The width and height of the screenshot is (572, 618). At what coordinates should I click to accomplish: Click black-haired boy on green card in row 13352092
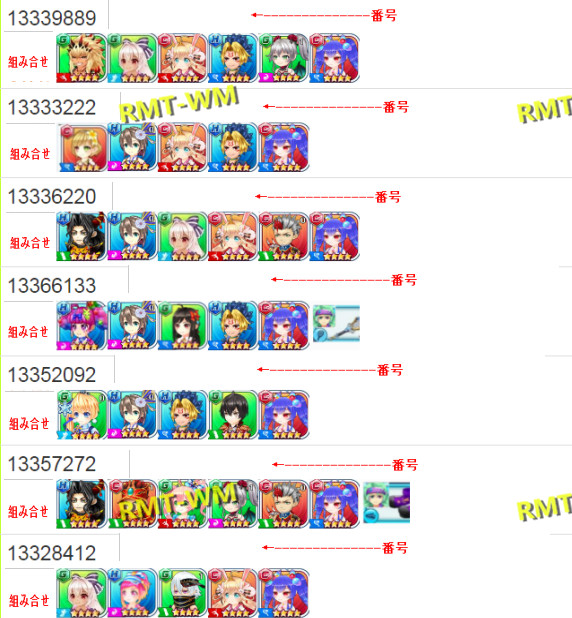233,415
